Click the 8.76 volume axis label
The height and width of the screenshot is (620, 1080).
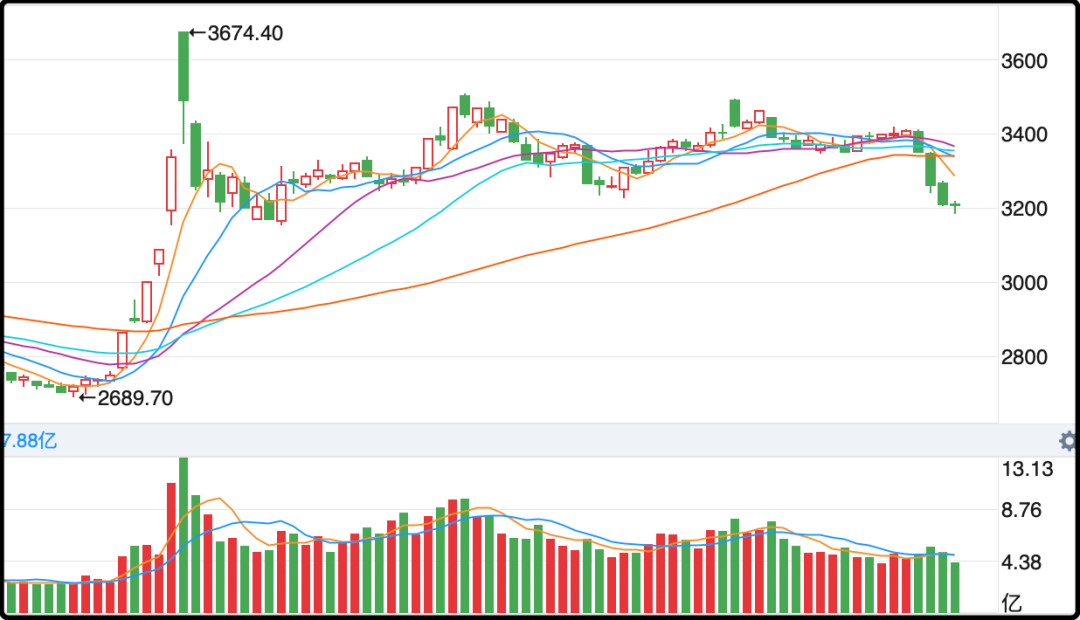point(1024,511)
